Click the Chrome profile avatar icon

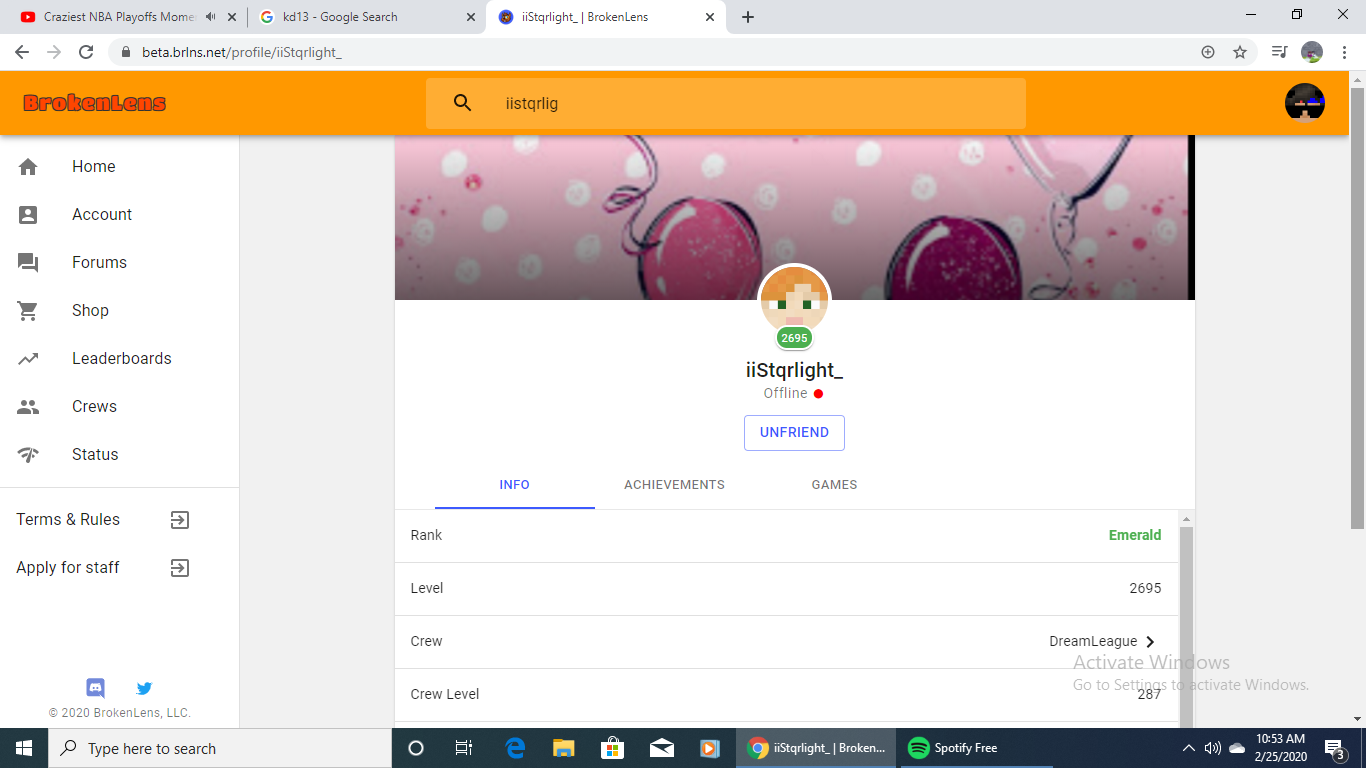point(1312,52)
